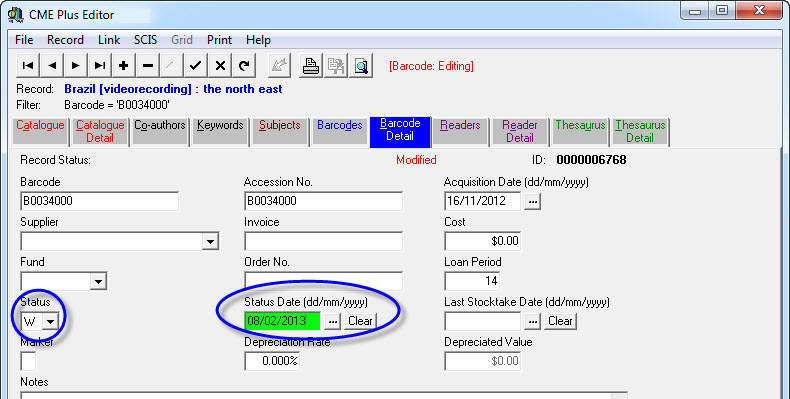This screenshot has height=399, width=790.
Task: Click the Order No. field
Action: pyautogui.click(x=323, y=281)
